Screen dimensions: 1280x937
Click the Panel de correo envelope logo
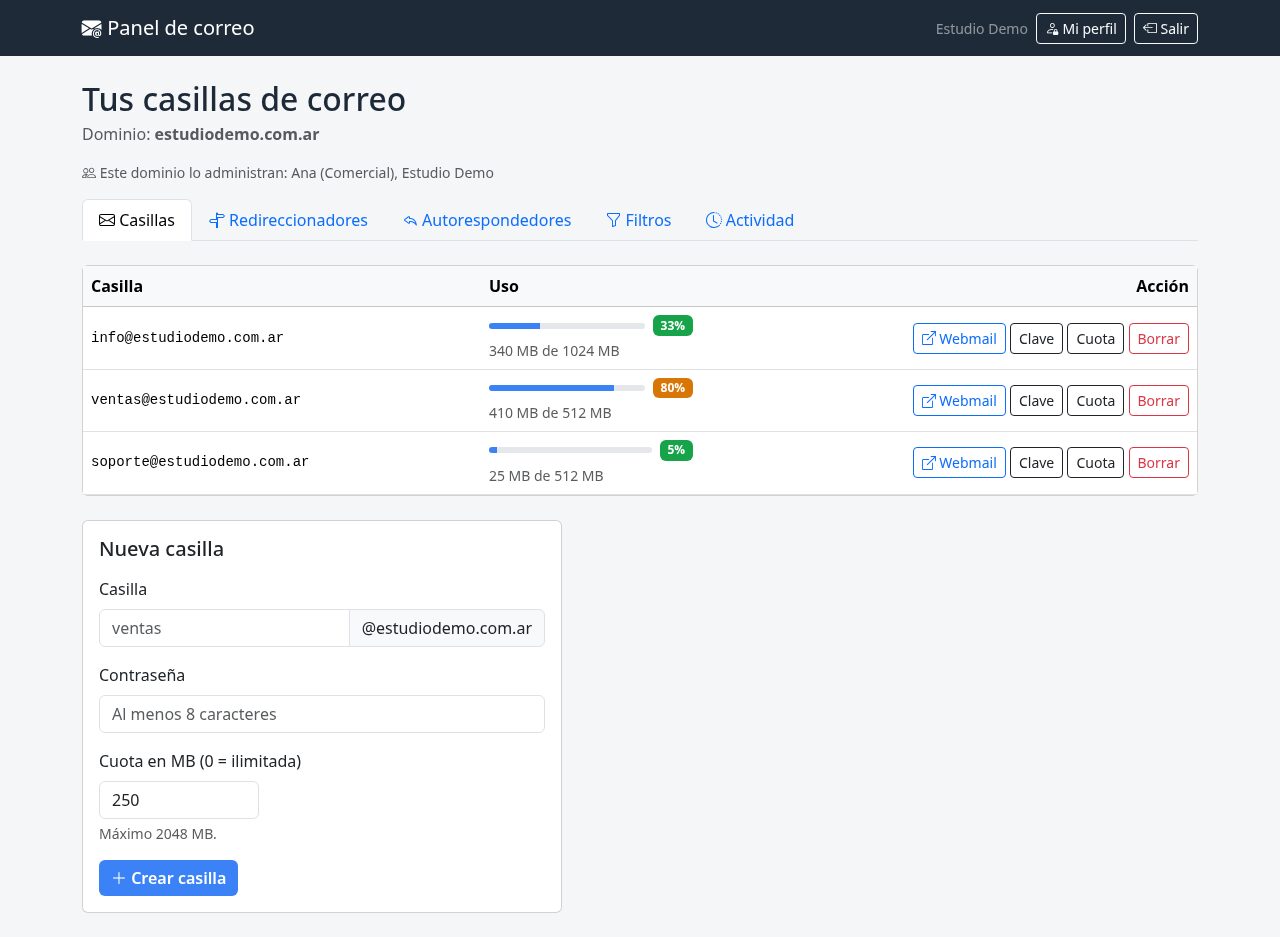click(x=92, y=29)
